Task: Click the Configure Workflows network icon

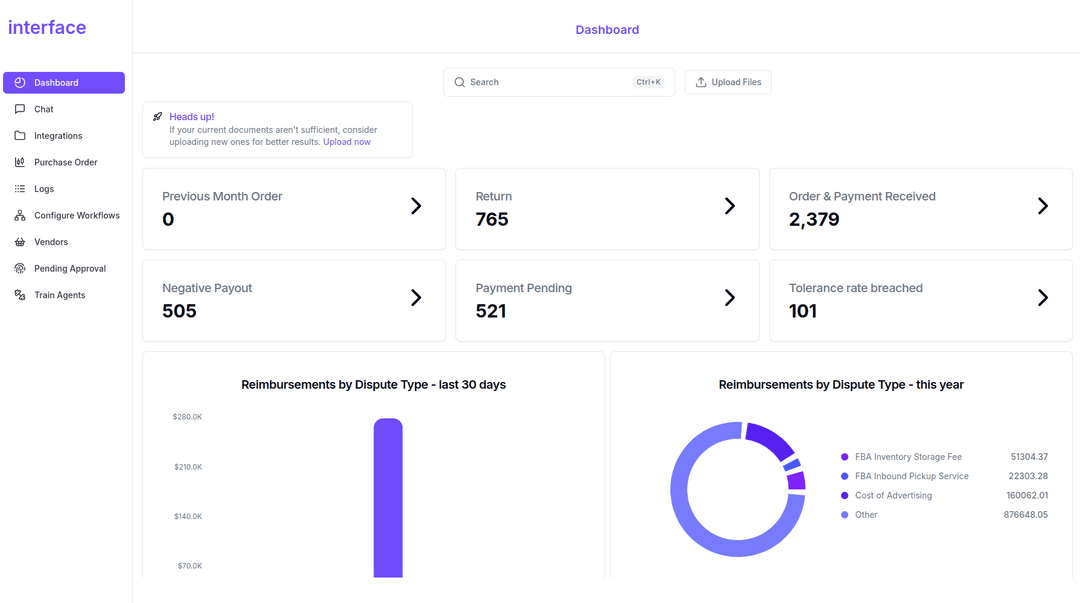Action: coord(20,216)
